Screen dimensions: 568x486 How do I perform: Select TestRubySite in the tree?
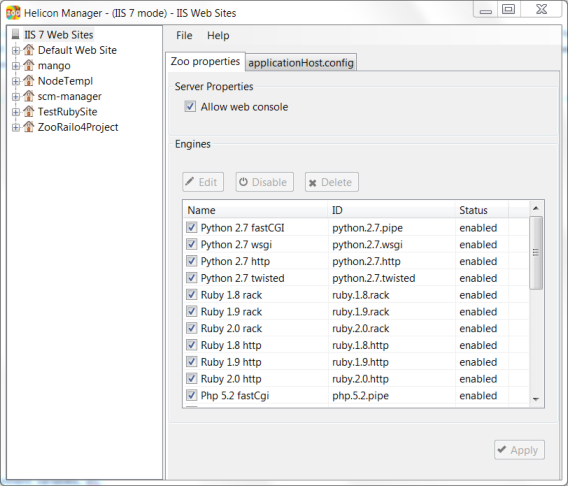point(68,112)
